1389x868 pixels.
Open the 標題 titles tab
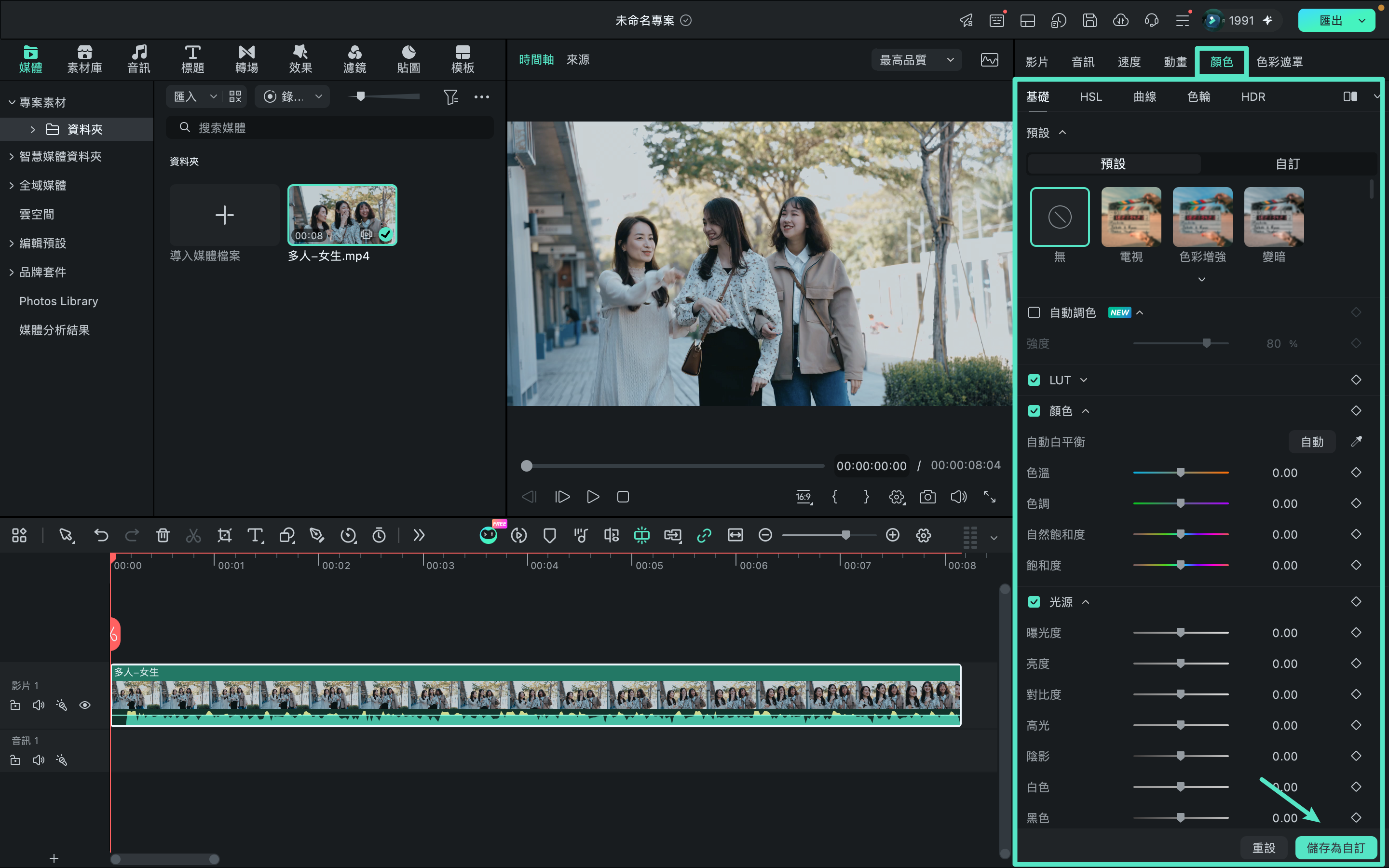[192, 60]
